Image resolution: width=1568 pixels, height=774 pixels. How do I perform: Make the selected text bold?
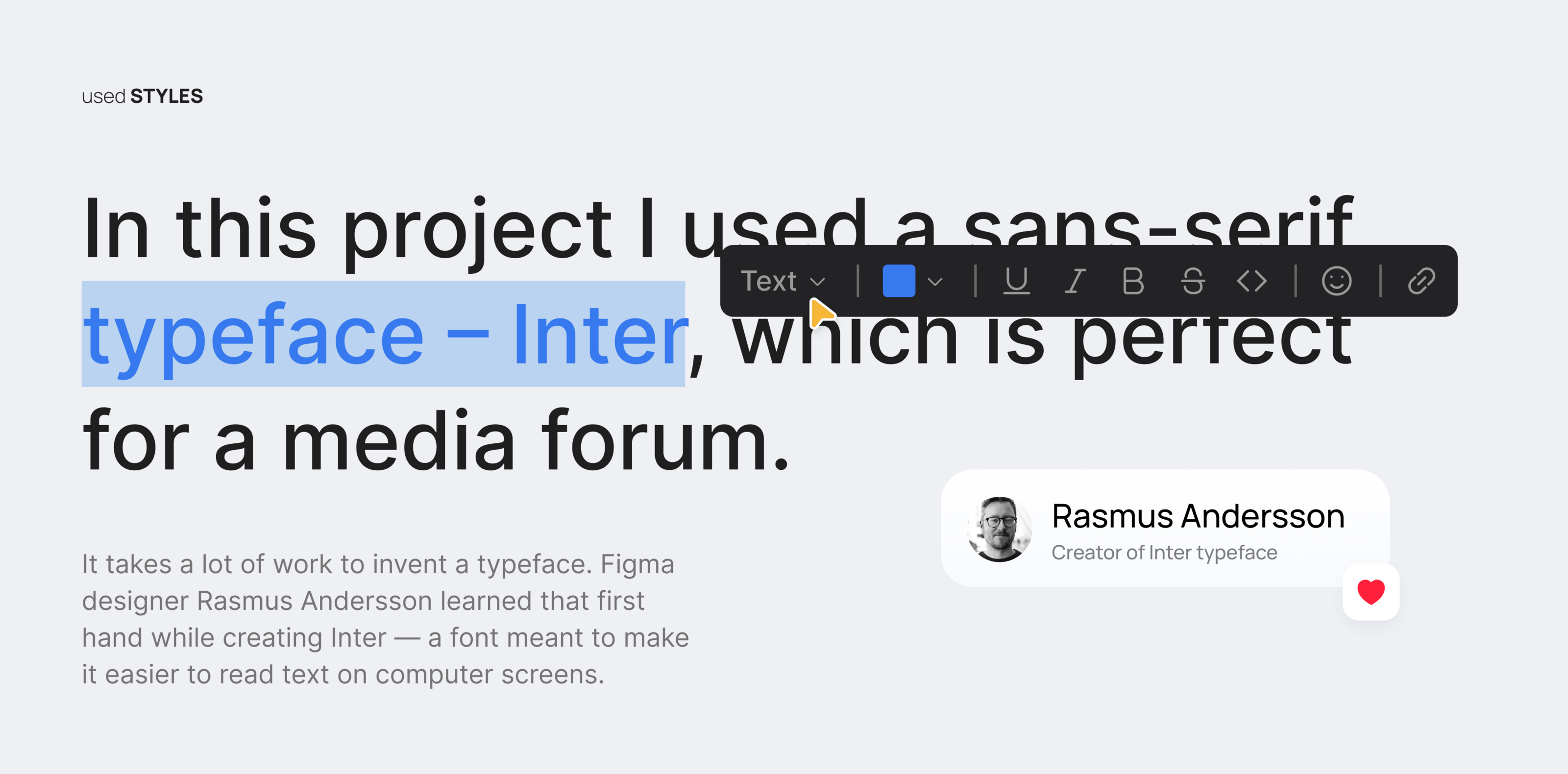point(1133,281)
